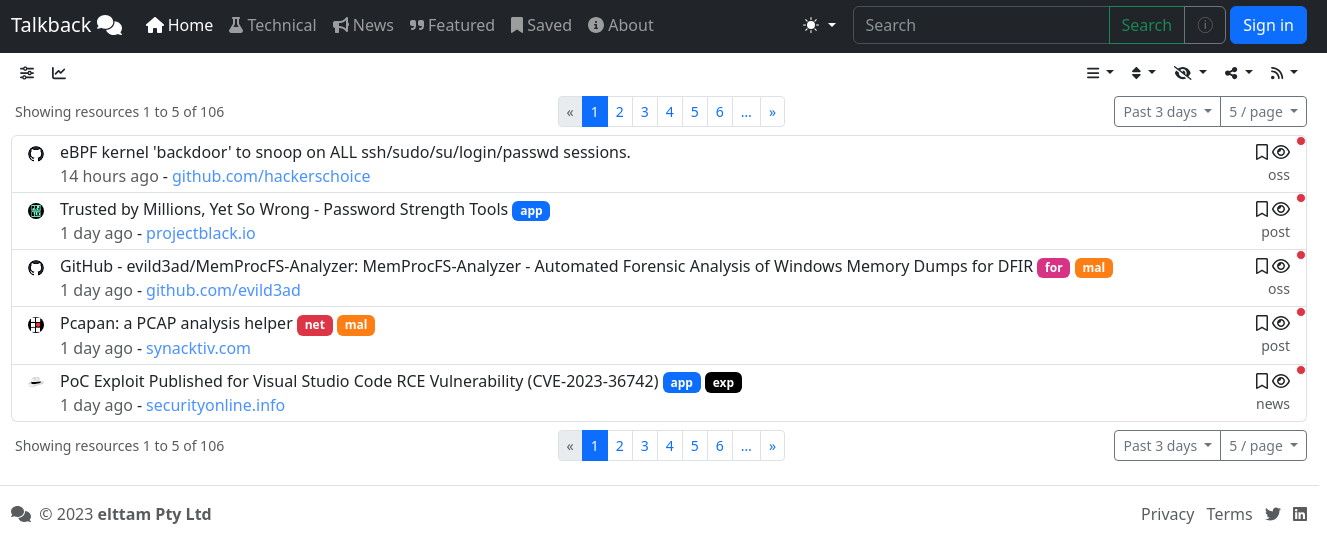The width and height of the screenshot is (1327, 534).
Task: Expand the sort order dropdown
Action: click(1143, 73)
